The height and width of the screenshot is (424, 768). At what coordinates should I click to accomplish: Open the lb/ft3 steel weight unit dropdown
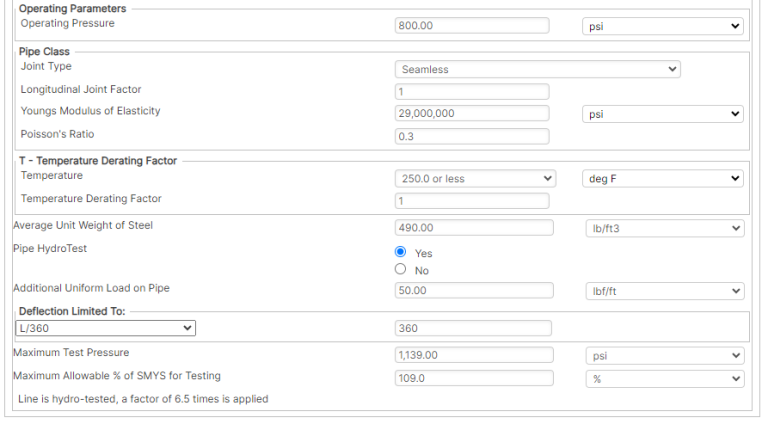point(664,228)
